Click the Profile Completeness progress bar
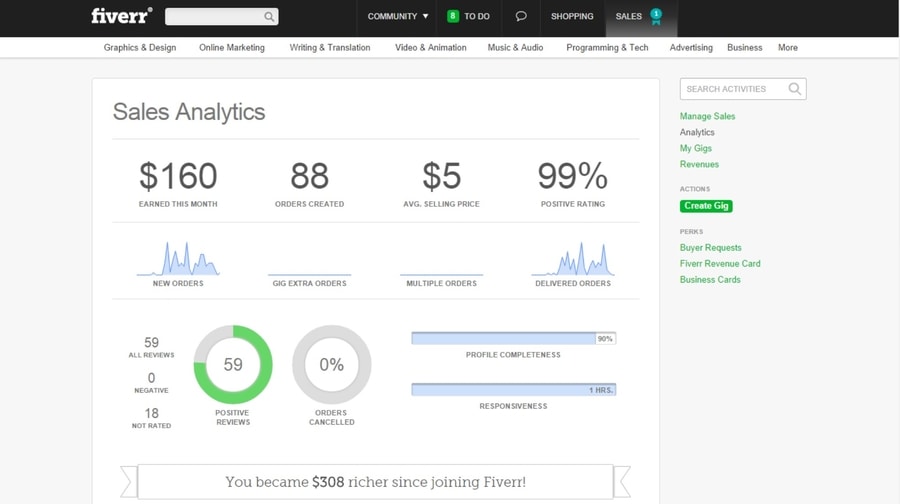 pyautogui.click(x=514, y=339)
